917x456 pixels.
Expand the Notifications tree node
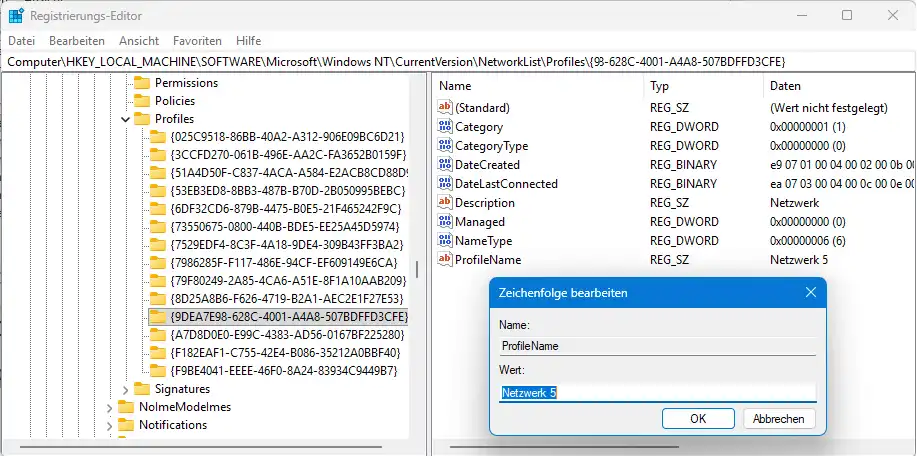point(109,426)
